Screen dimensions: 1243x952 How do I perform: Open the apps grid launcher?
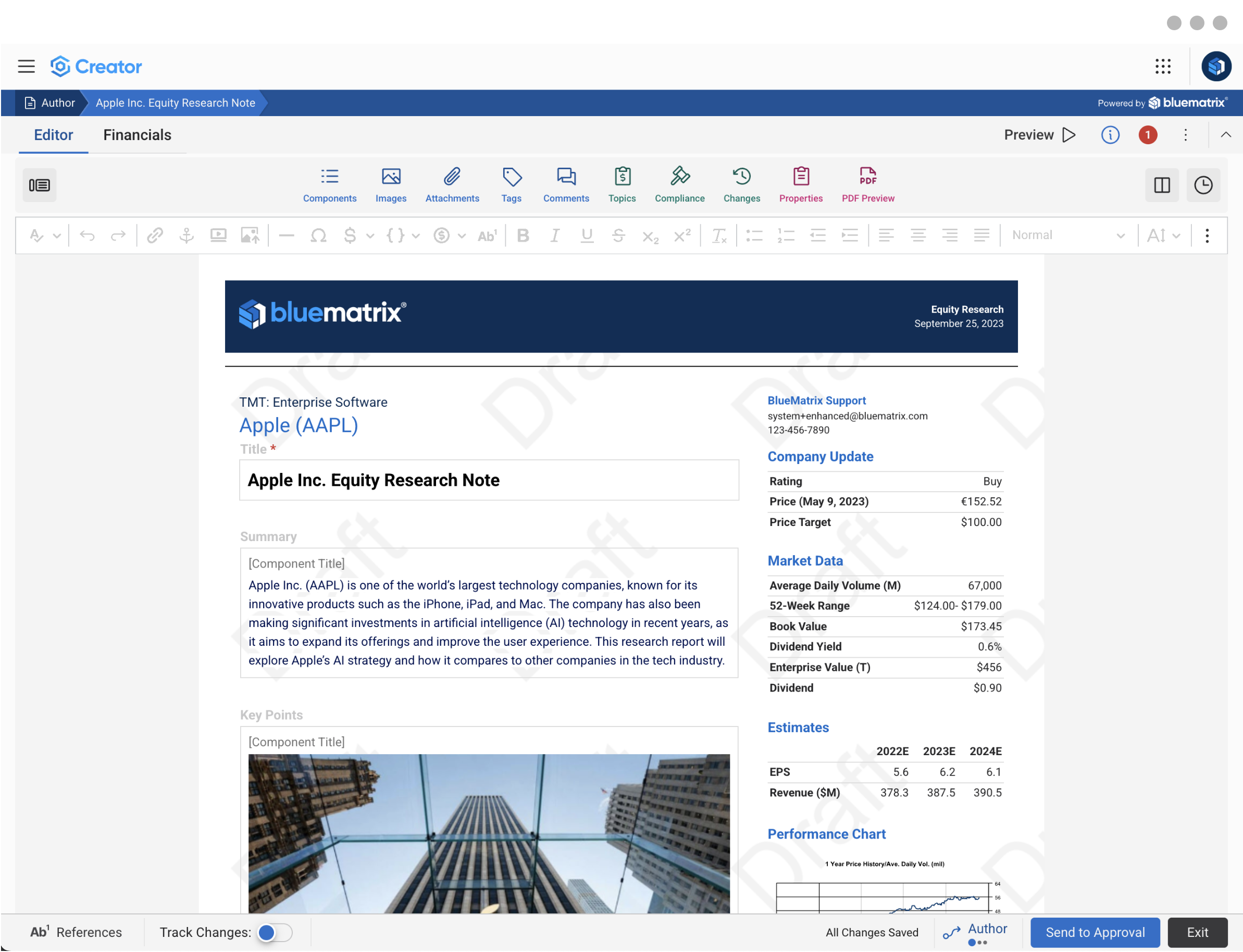(x=1163, y=66)
